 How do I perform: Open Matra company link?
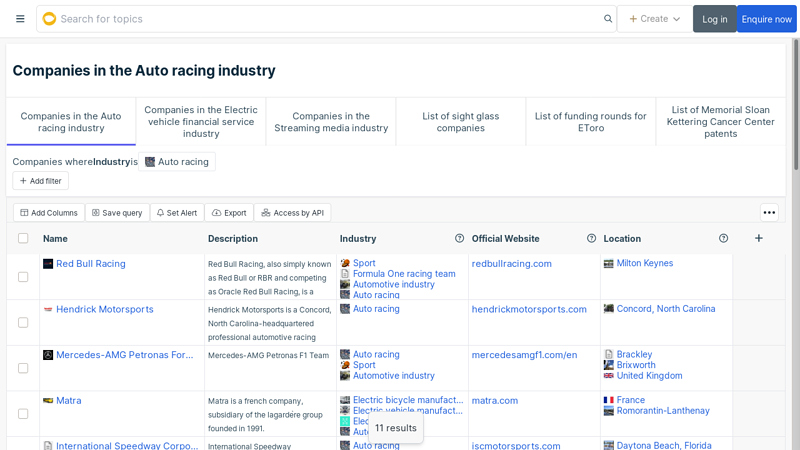click(69, 401)
